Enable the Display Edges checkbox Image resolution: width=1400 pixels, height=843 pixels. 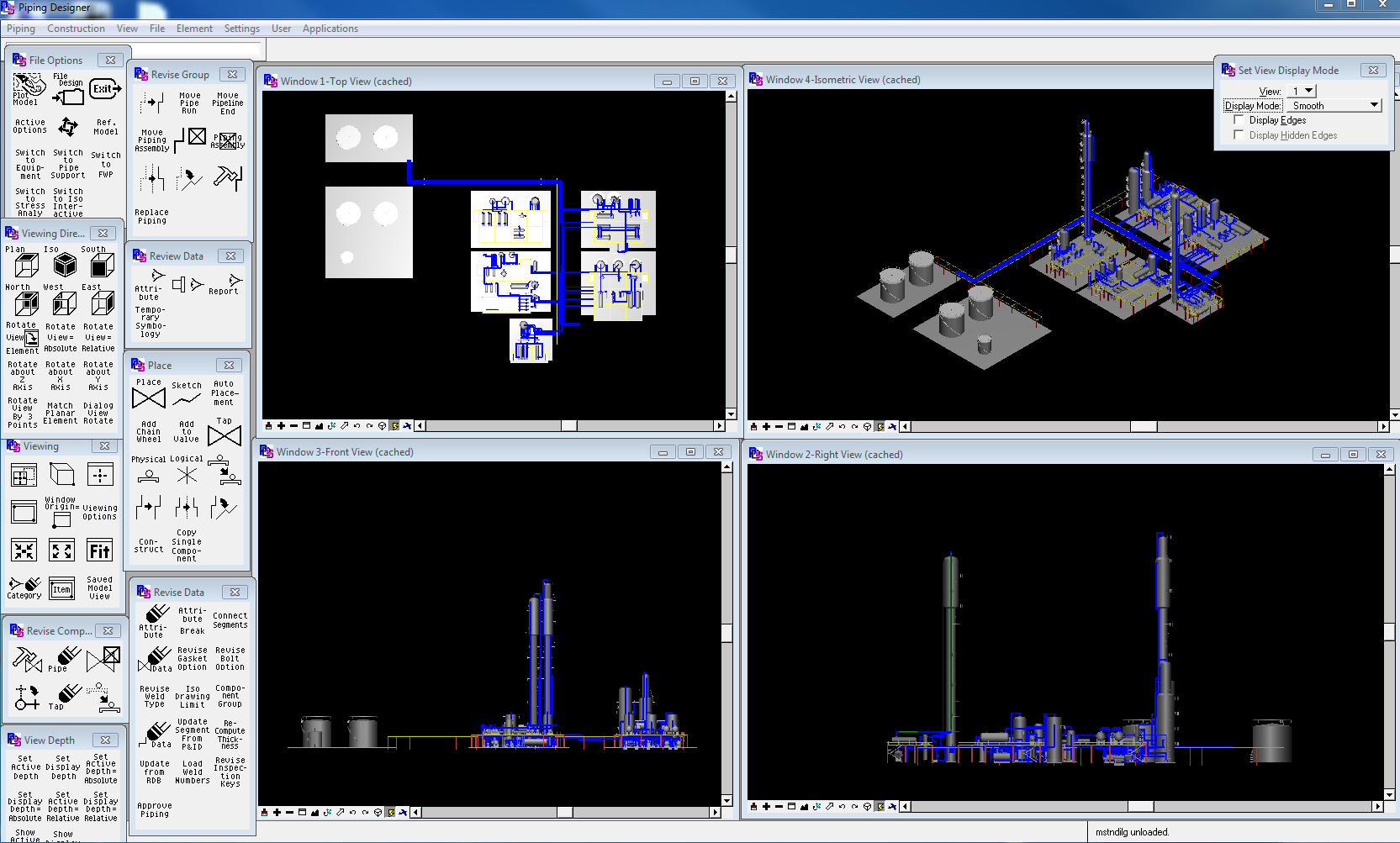[1239, 120]
